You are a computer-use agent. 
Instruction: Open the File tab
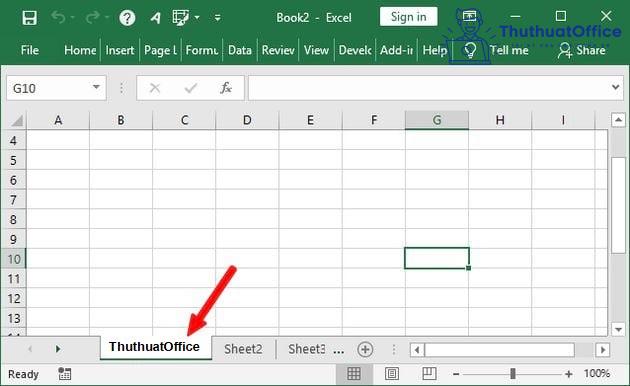point(30,50)
